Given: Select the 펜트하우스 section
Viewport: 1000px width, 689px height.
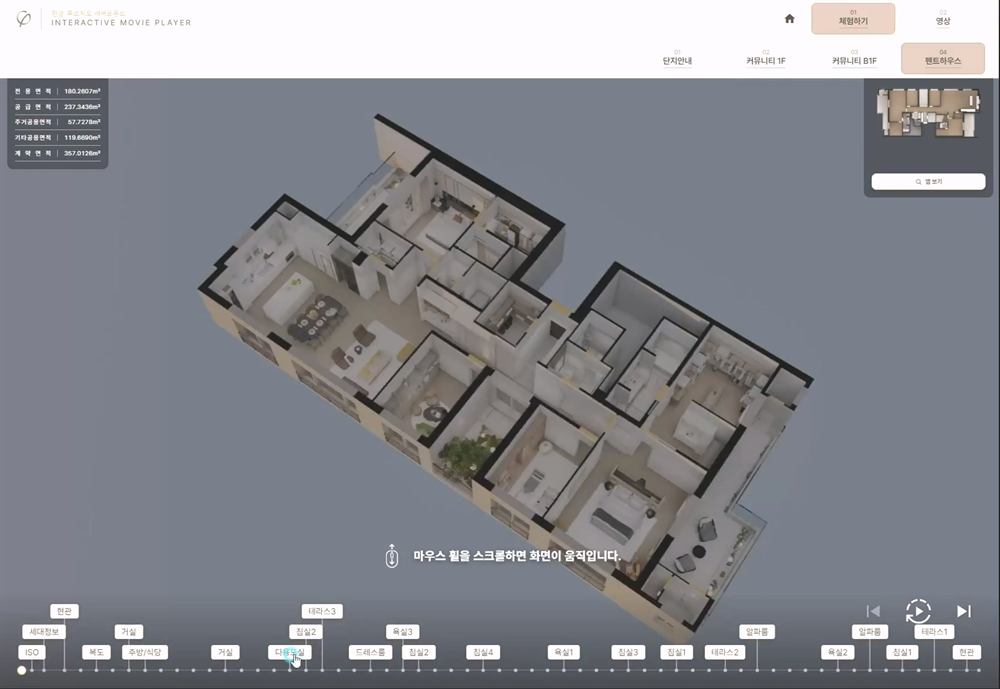Looking at the screenshot, I should coord(943,59).
